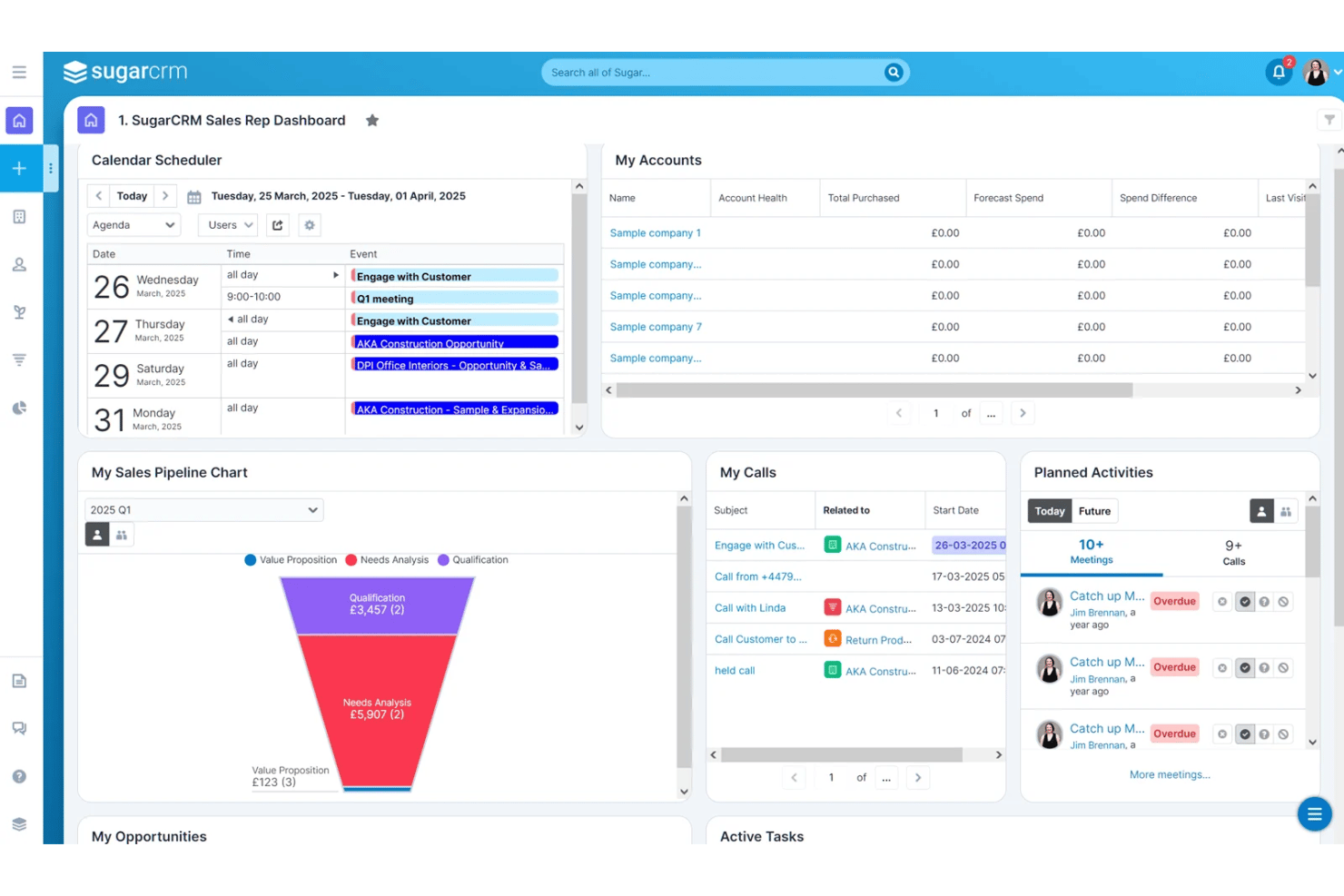Screen dimensions: 1344x896
Task: Go to next page of My Accounts
Action: point(1023,413)
